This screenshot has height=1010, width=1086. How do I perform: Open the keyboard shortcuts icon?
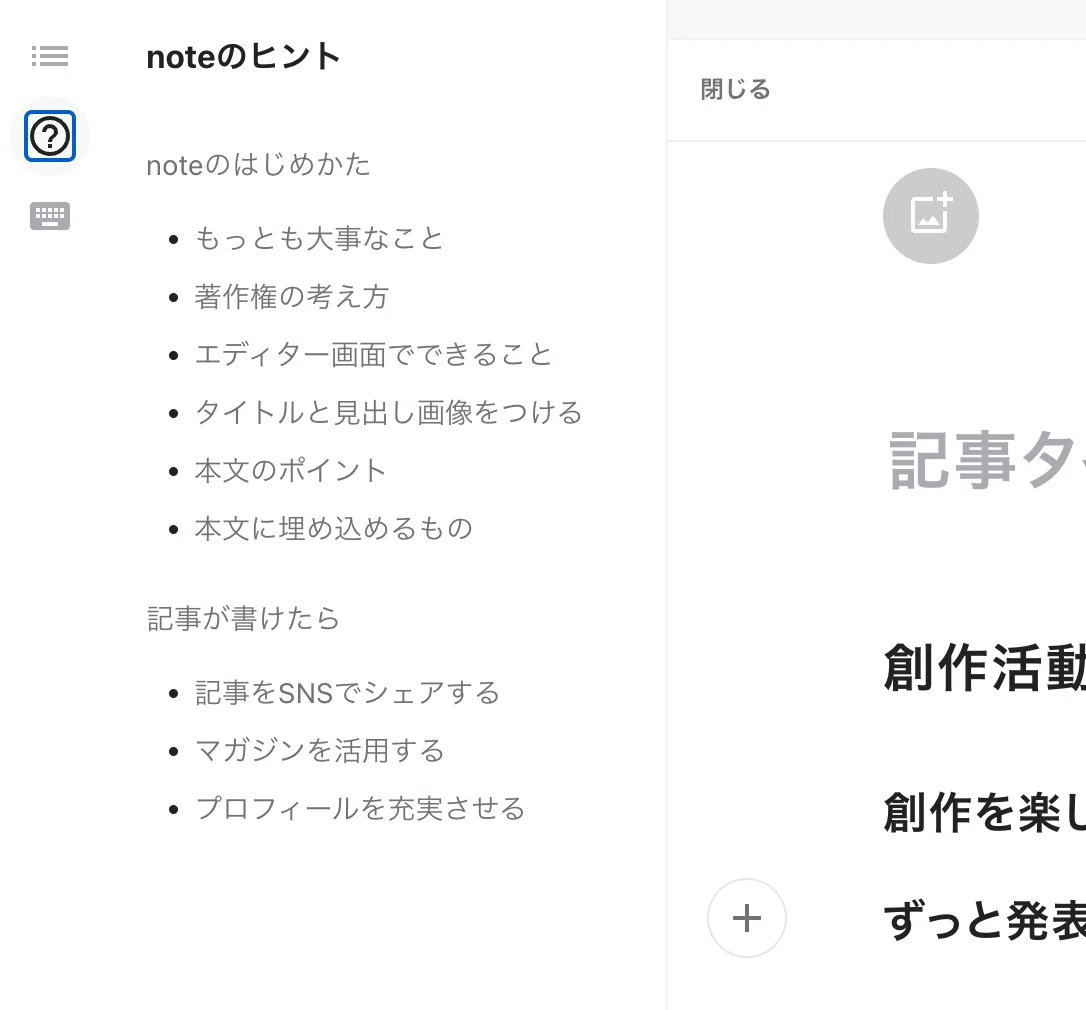tap(50, 216)
